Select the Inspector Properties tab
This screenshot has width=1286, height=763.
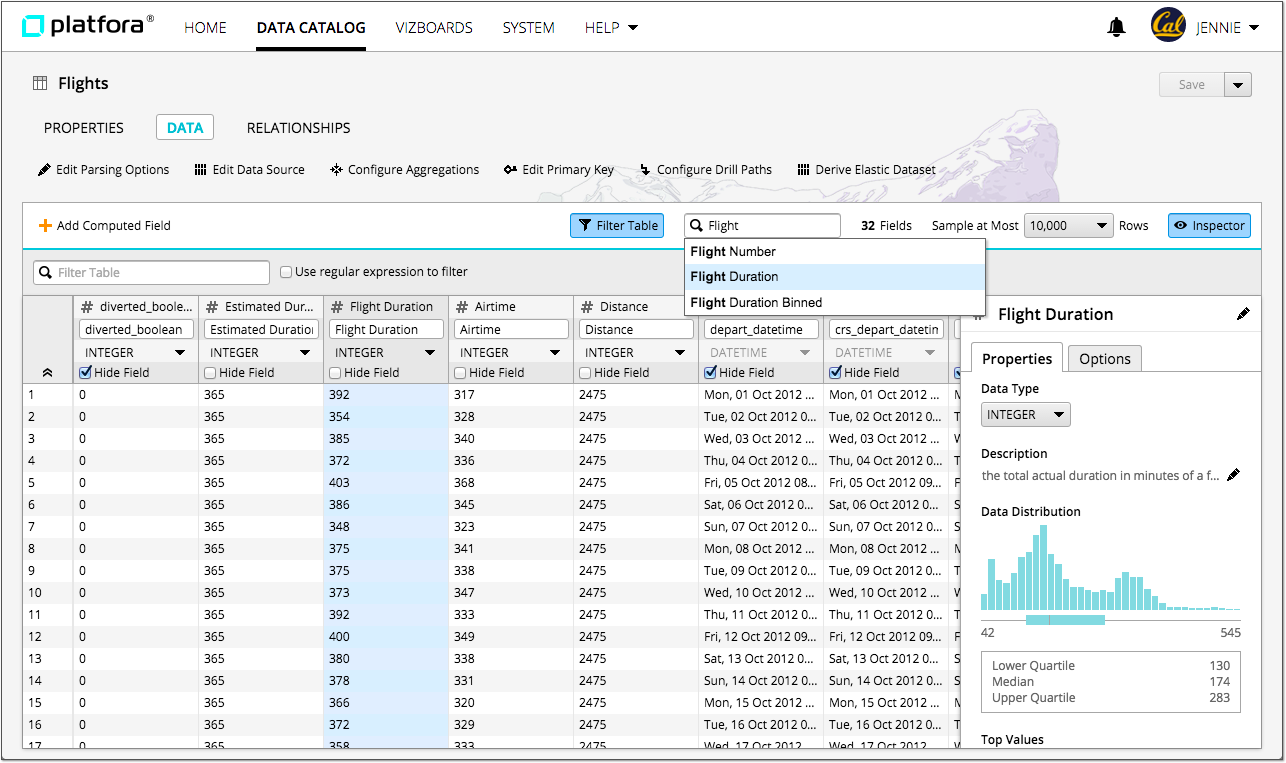click(1016, 359)
